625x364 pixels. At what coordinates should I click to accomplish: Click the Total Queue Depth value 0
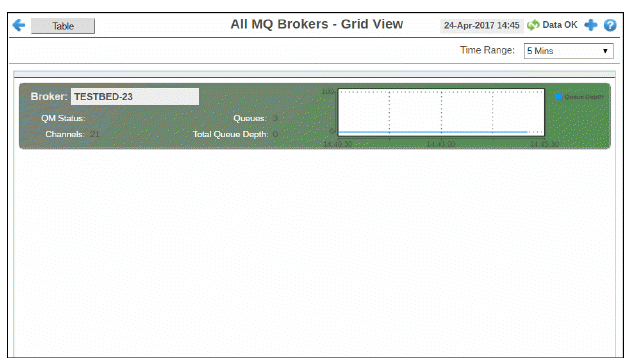pos(275,134)
